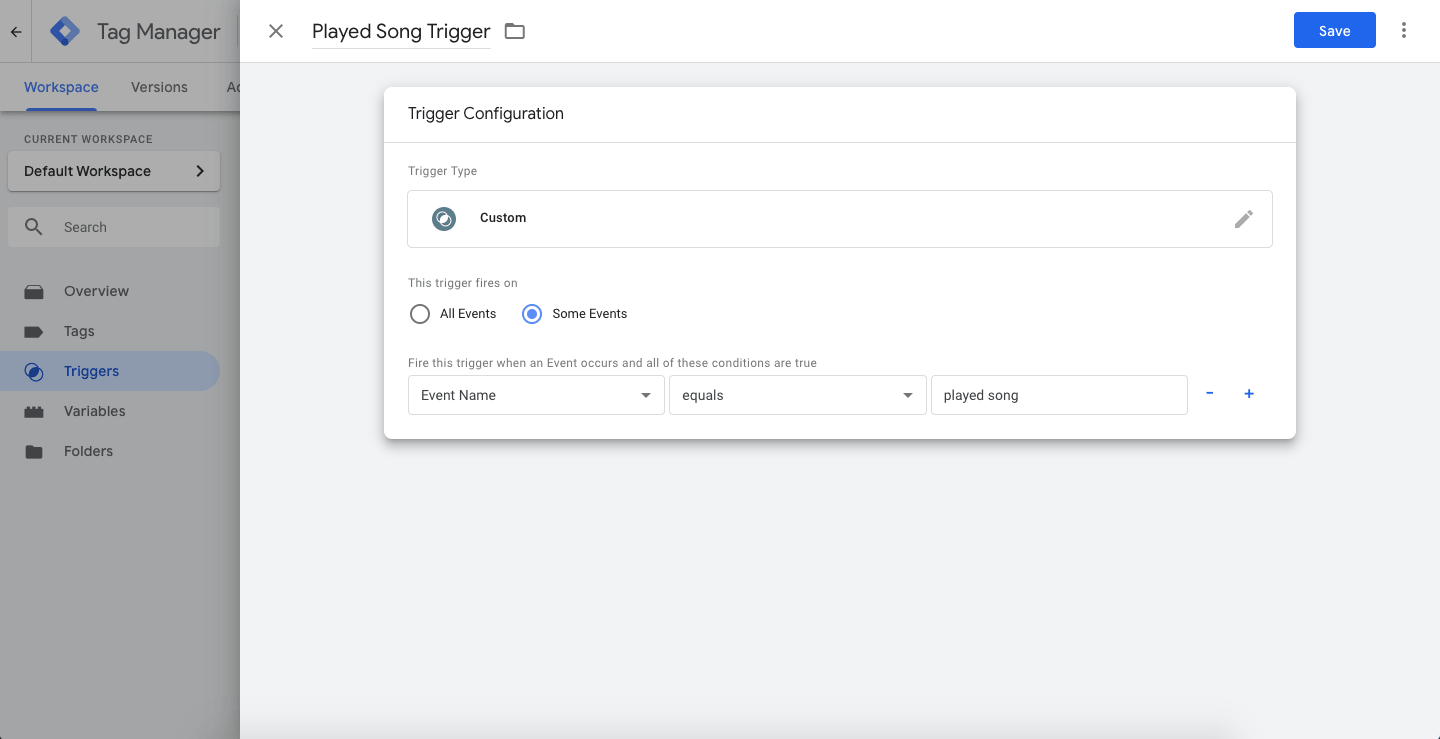1440x739 pixels.
Task: Select the Some Events radio button
Action: point(533,314)
